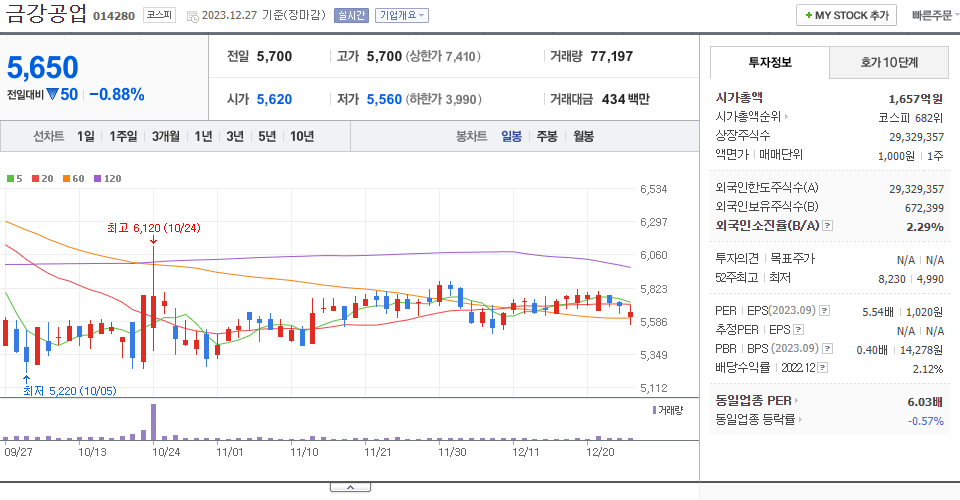The image size is (960, 500).
Task: Click the 최저 5,220 (10/05) chart marker
Action: pos(69,391)
